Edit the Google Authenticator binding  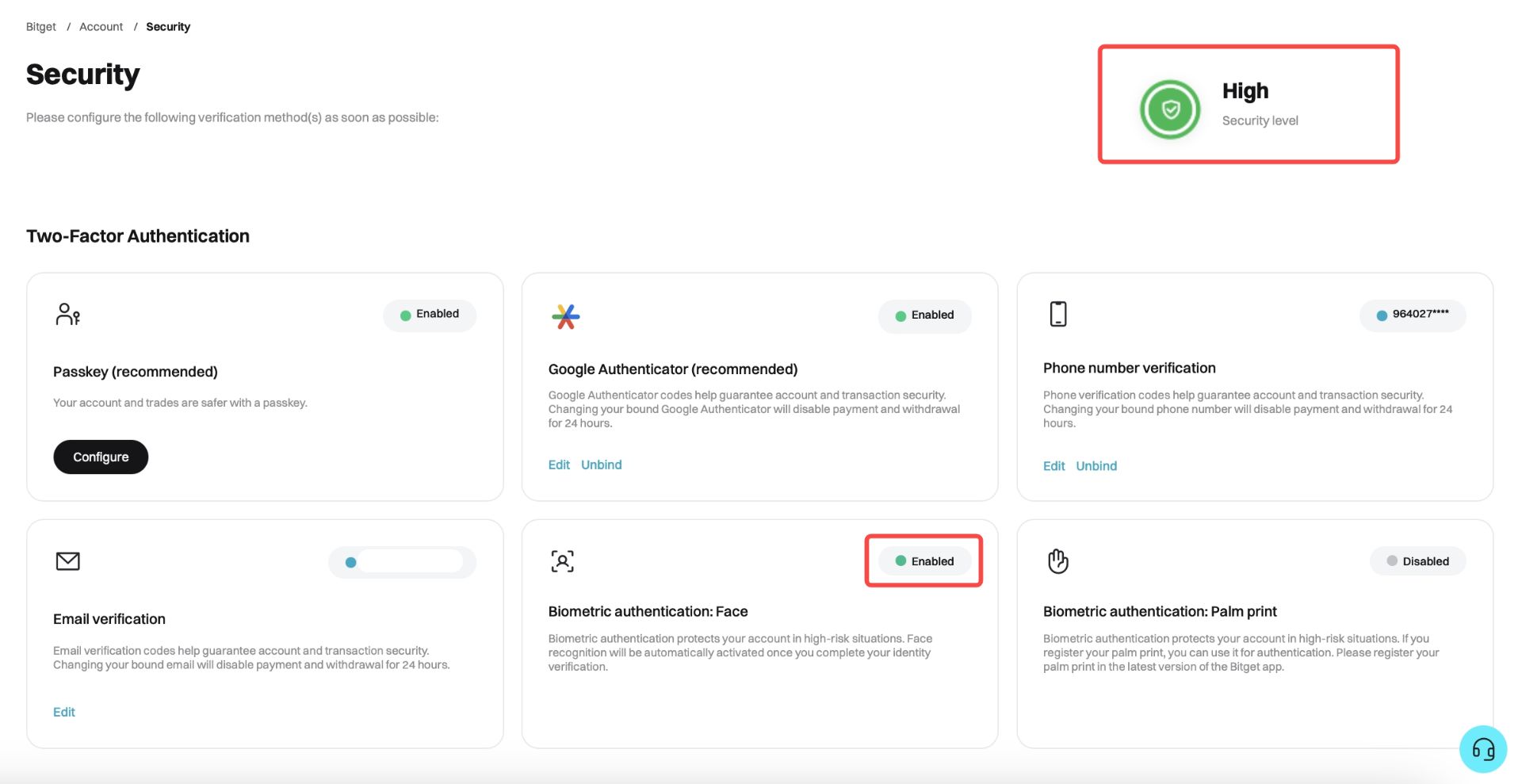559,465
